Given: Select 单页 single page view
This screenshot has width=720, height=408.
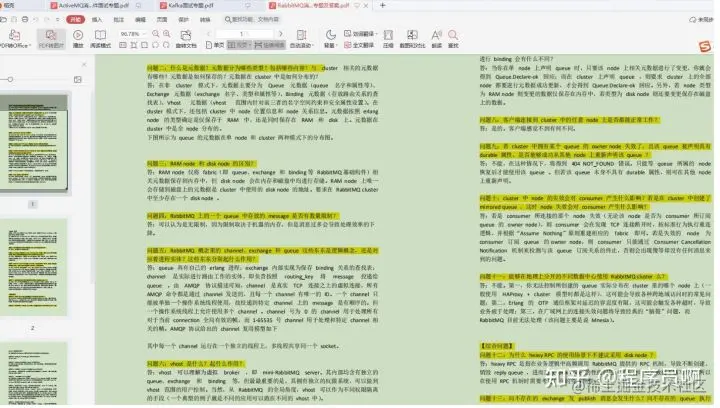Looking at the screenshot, I should pos(215,45).
